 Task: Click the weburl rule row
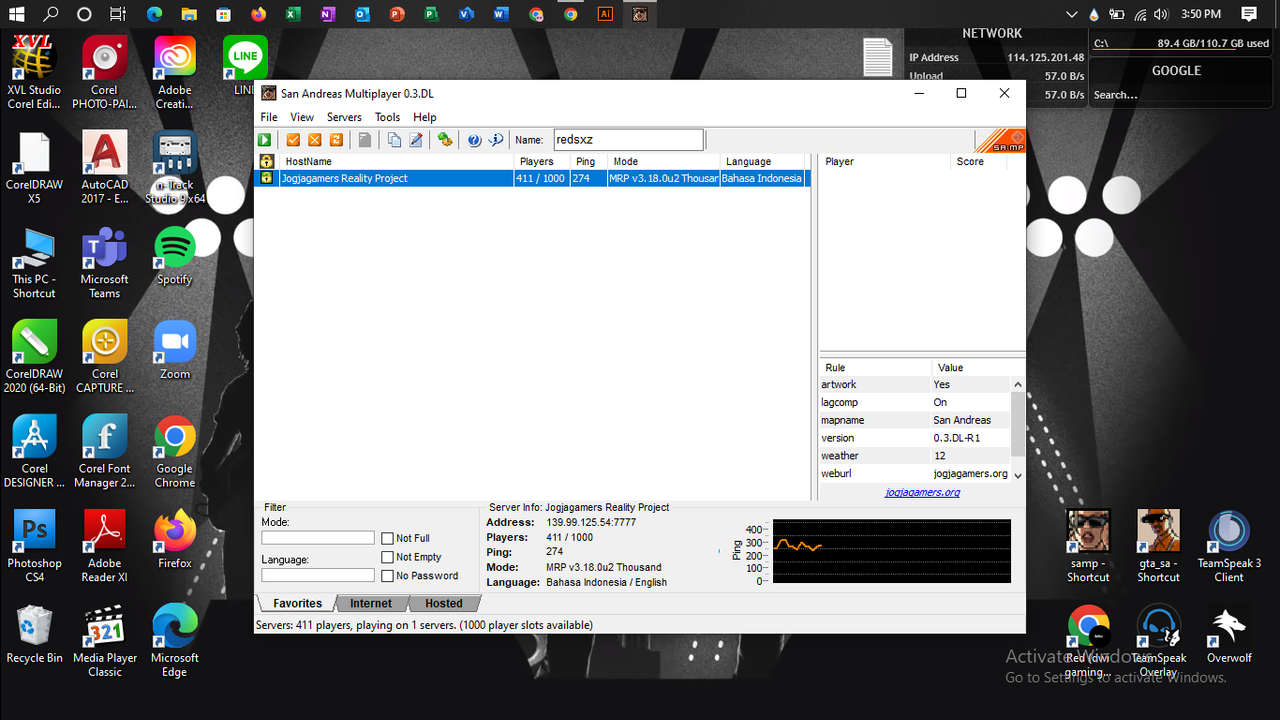(x=915, y=474)
